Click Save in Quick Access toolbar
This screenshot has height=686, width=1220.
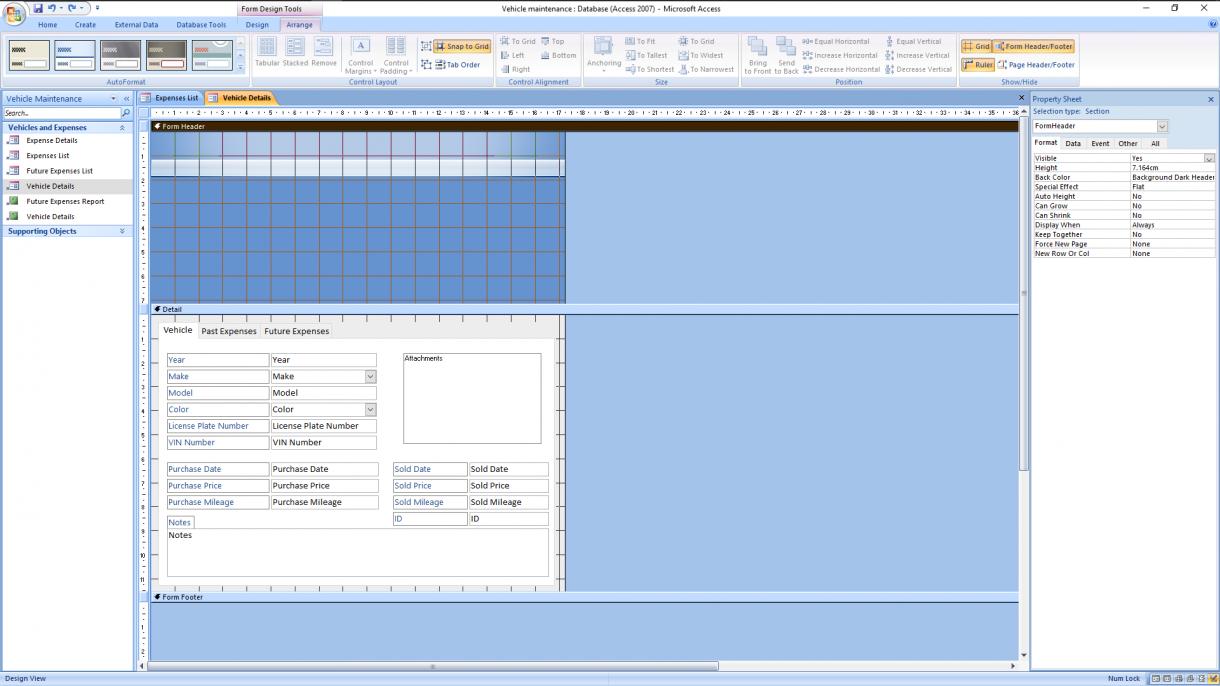[x=37, y=8]
